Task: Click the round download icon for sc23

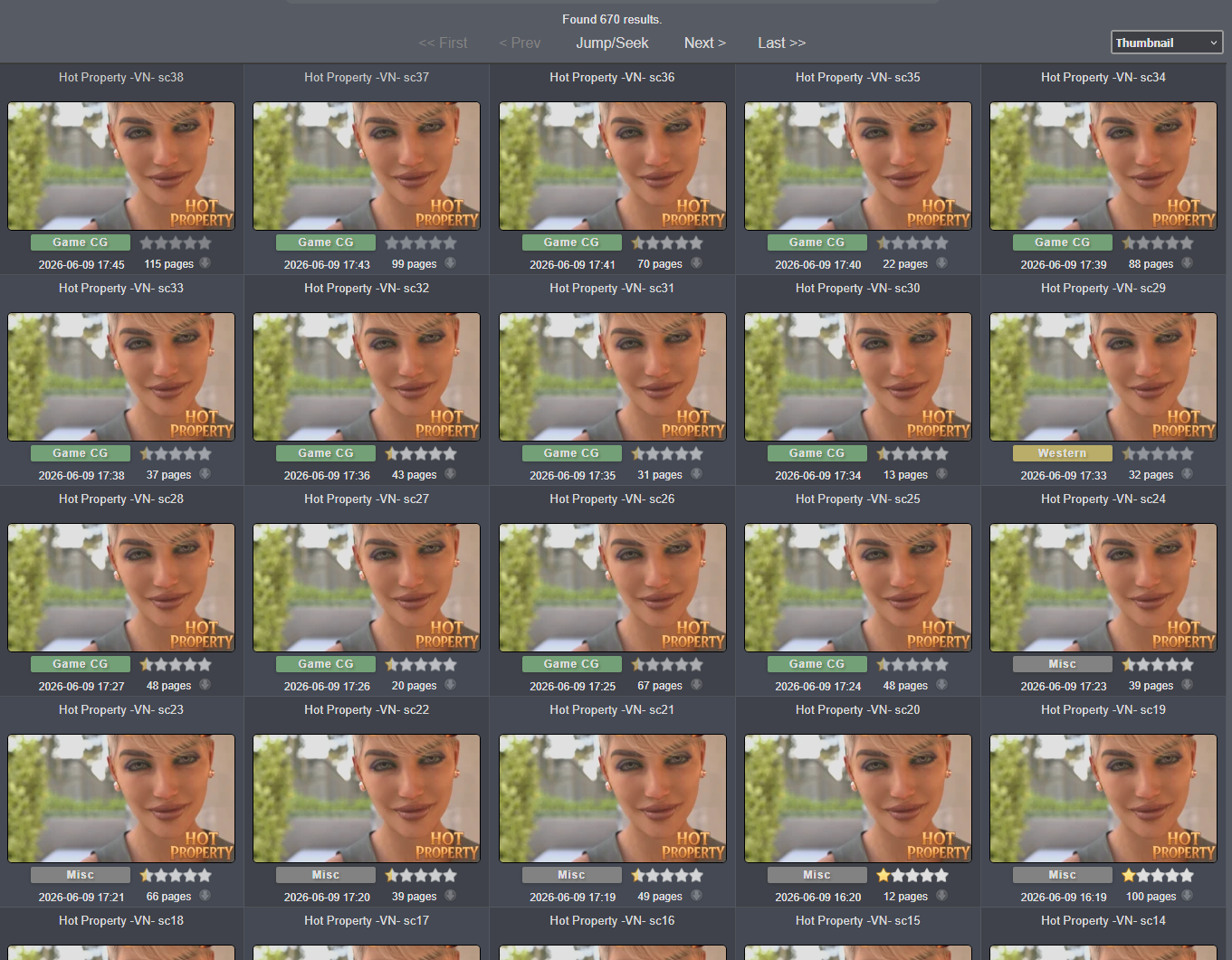Action: pyautogui.click(x=205, y=896)
